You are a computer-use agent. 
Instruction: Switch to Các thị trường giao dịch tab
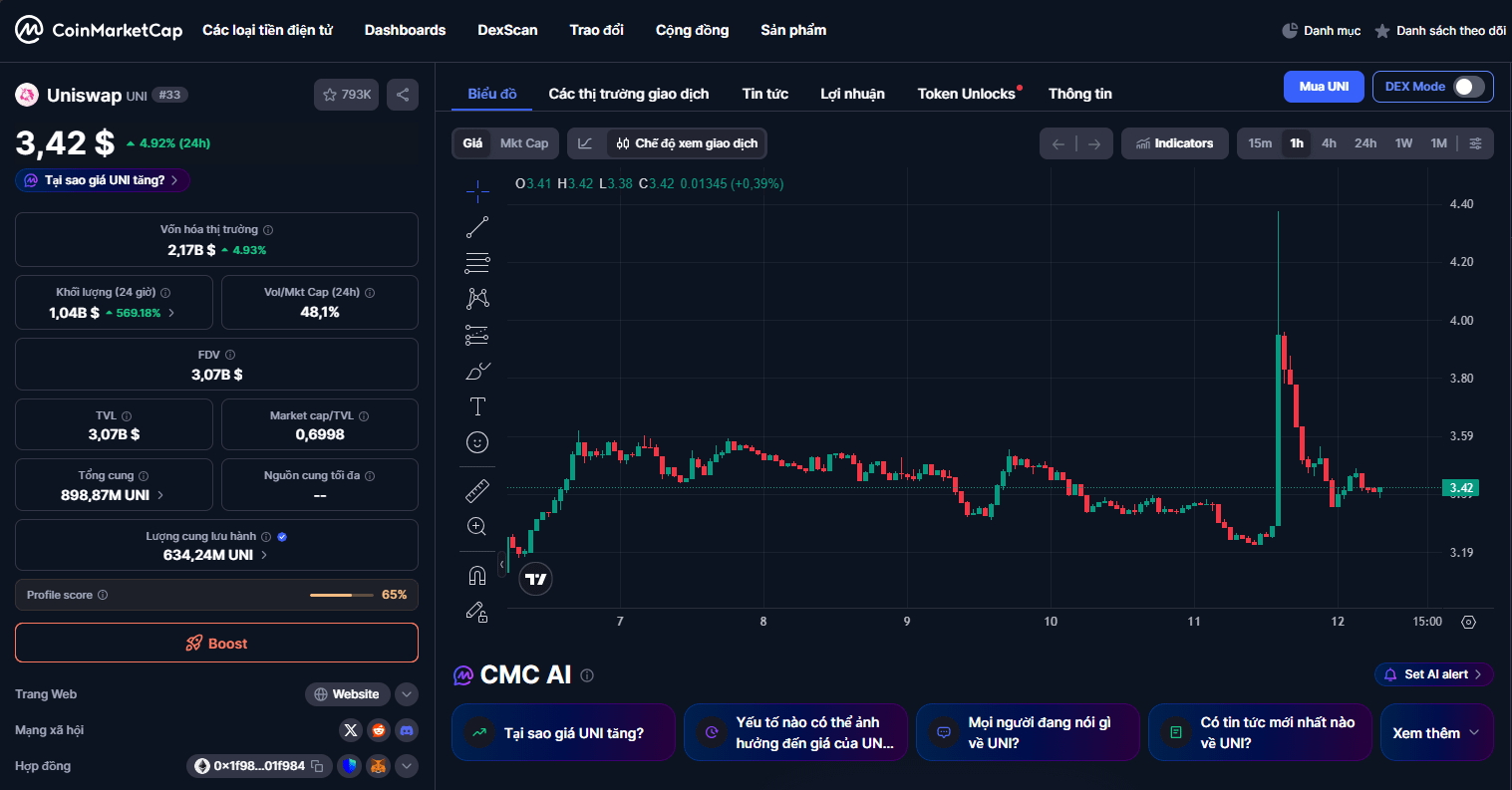click(629, 94)
